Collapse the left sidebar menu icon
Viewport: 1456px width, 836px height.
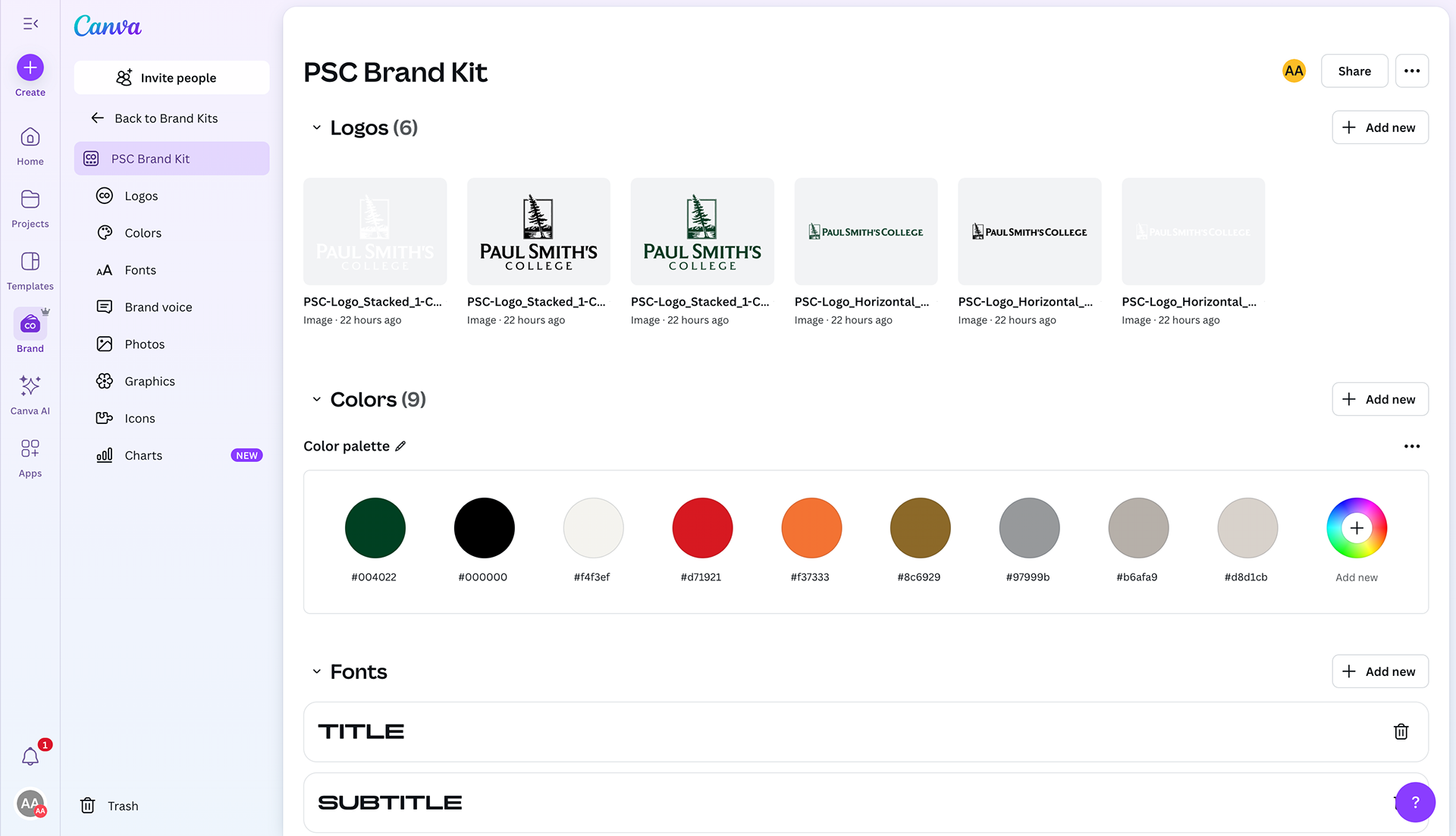(30, 24)
